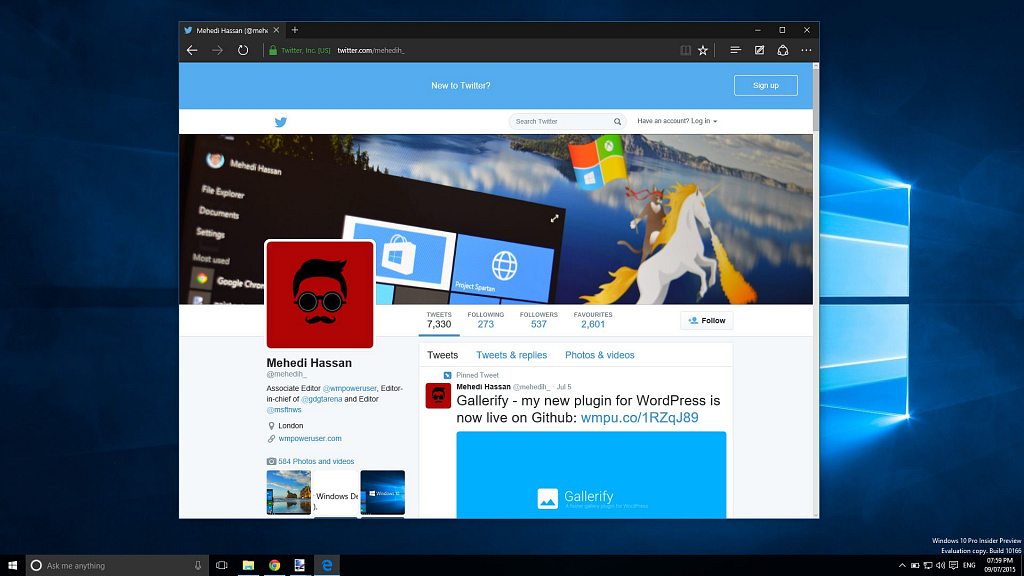Image resolution: width=1024 pixels, height=576 pixels.
Task: Click the Cortana microphone icon
Action: [x=198, y=566]
